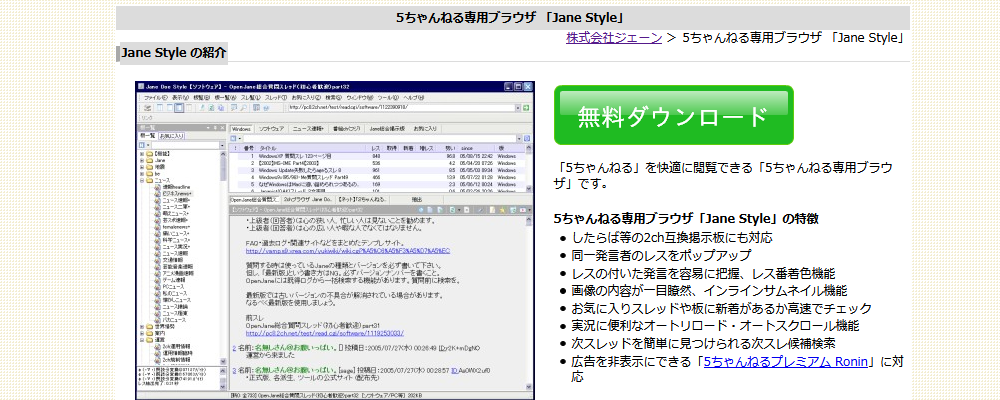Click the 'Jane Style の紹介' section heading

(173, 53)
